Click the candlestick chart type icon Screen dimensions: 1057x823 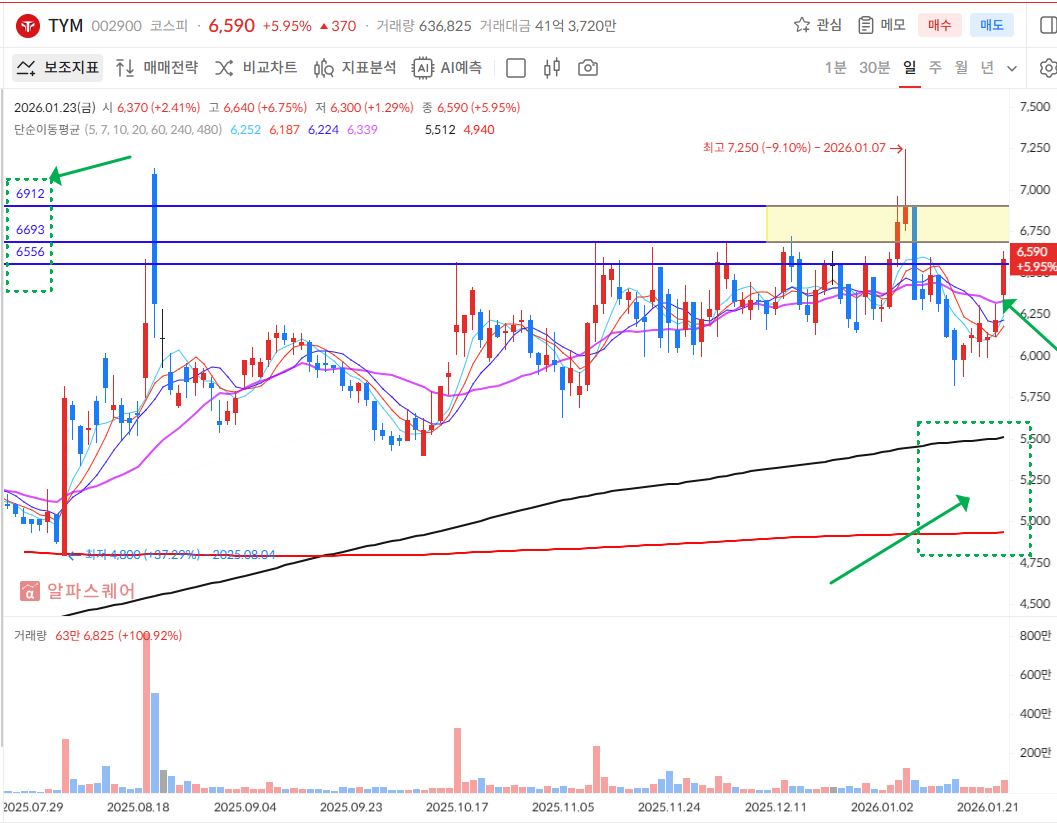pyautogui.click(x=551, y=68)
